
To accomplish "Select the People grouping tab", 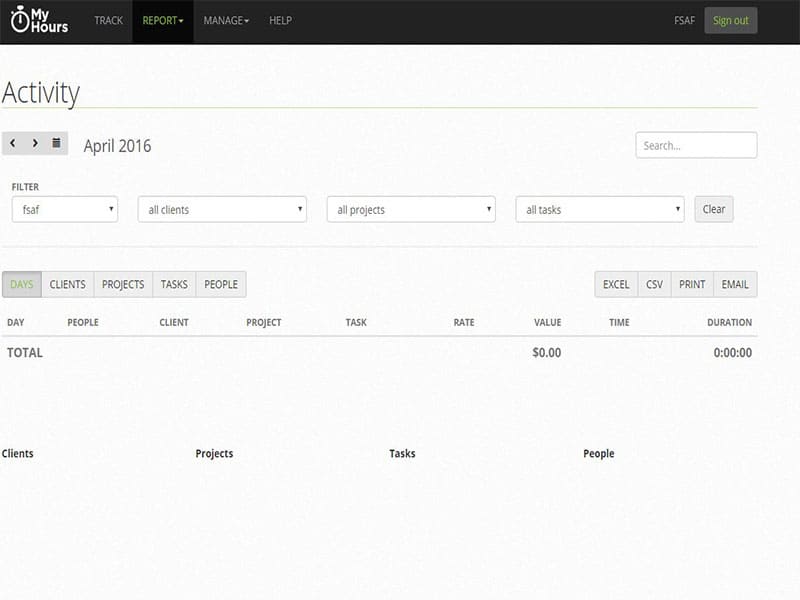I will [x=221, y=285].
